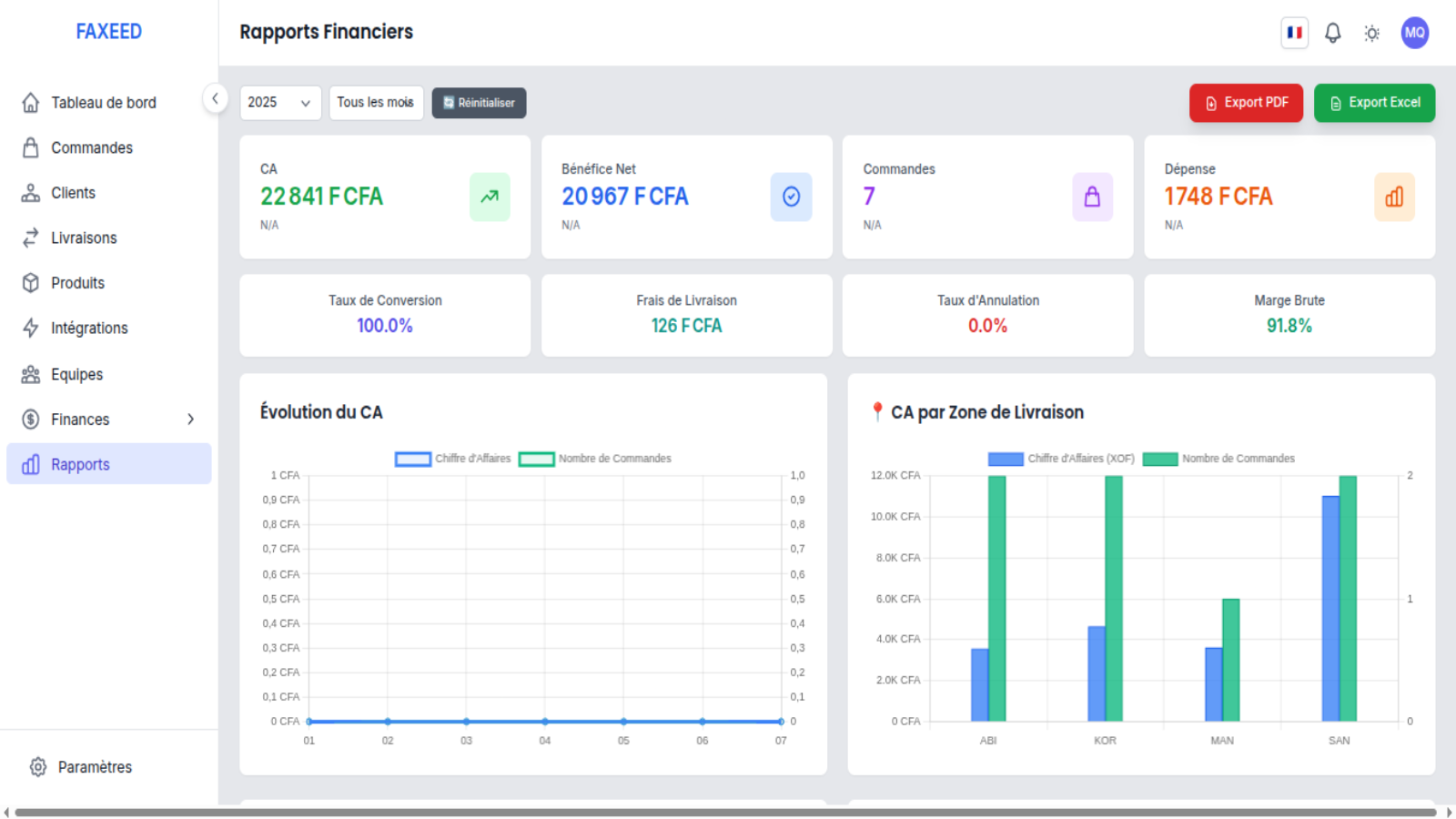Open the MQ user avatar menu
The width and height of the screenshot is (1456, 819).
[x=1414, y=33]
